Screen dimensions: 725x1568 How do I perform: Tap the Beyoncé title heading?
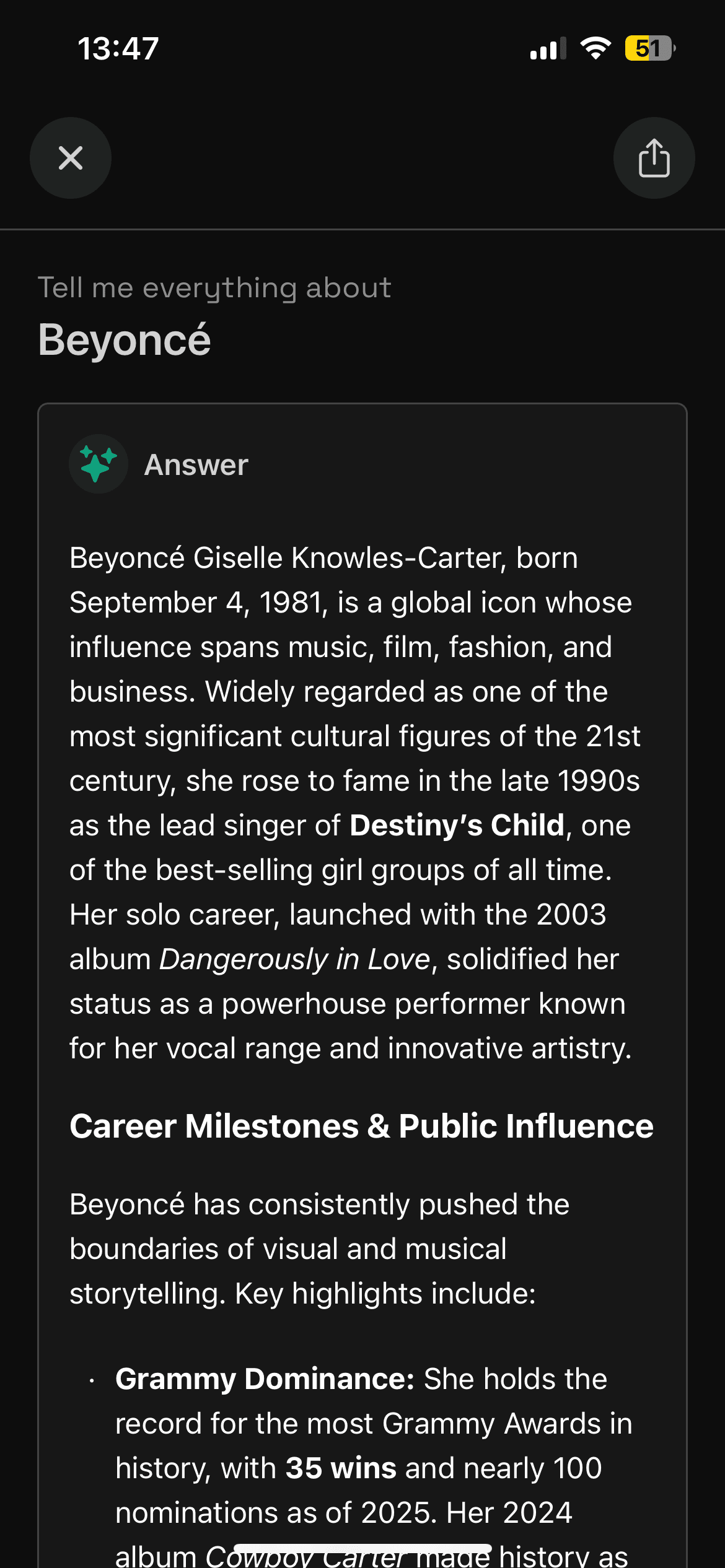125,340
